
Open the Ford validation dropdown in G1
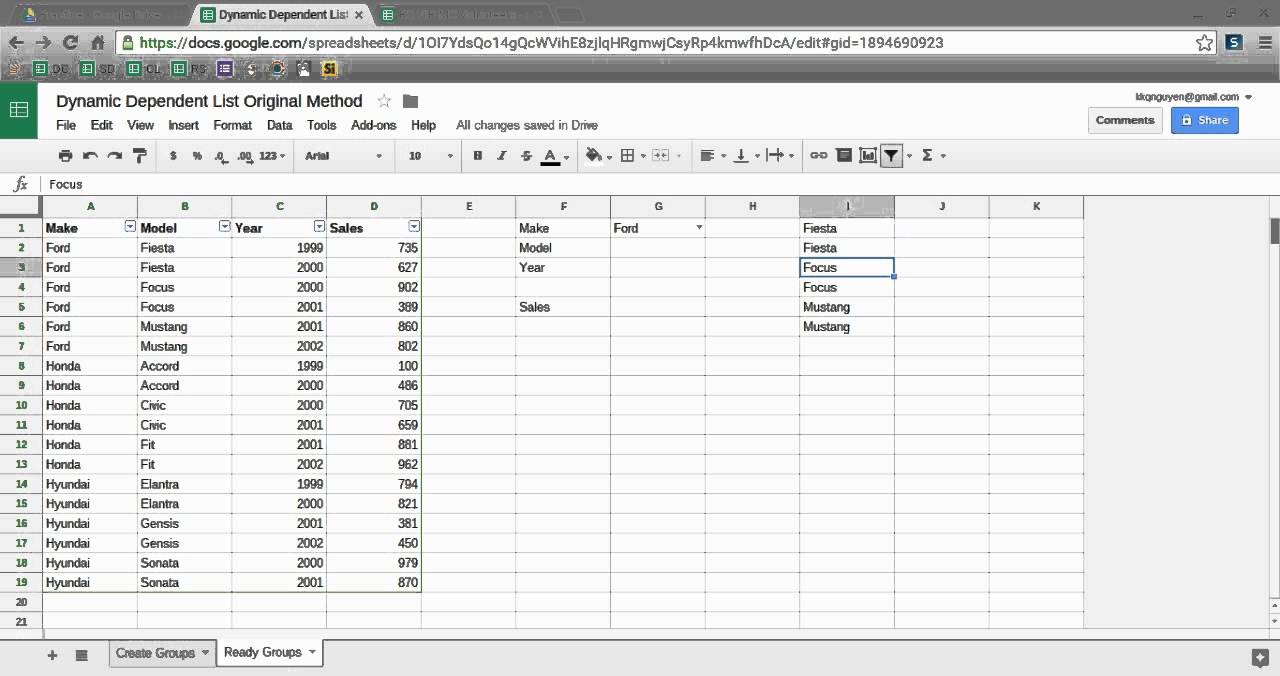699,228
